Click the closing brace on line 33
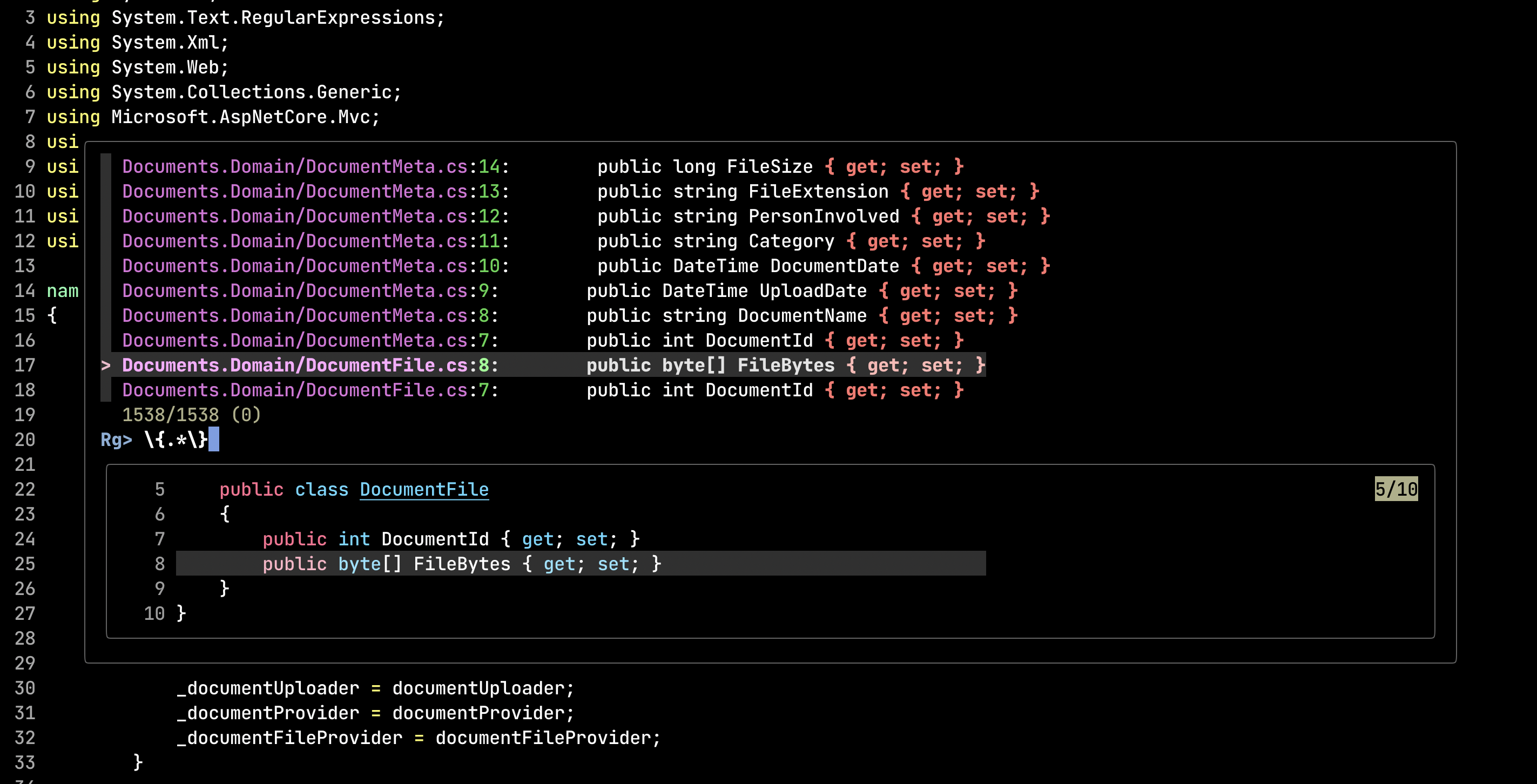The height and width of the screenshot is (784, 1537). (x=138, y=762)
